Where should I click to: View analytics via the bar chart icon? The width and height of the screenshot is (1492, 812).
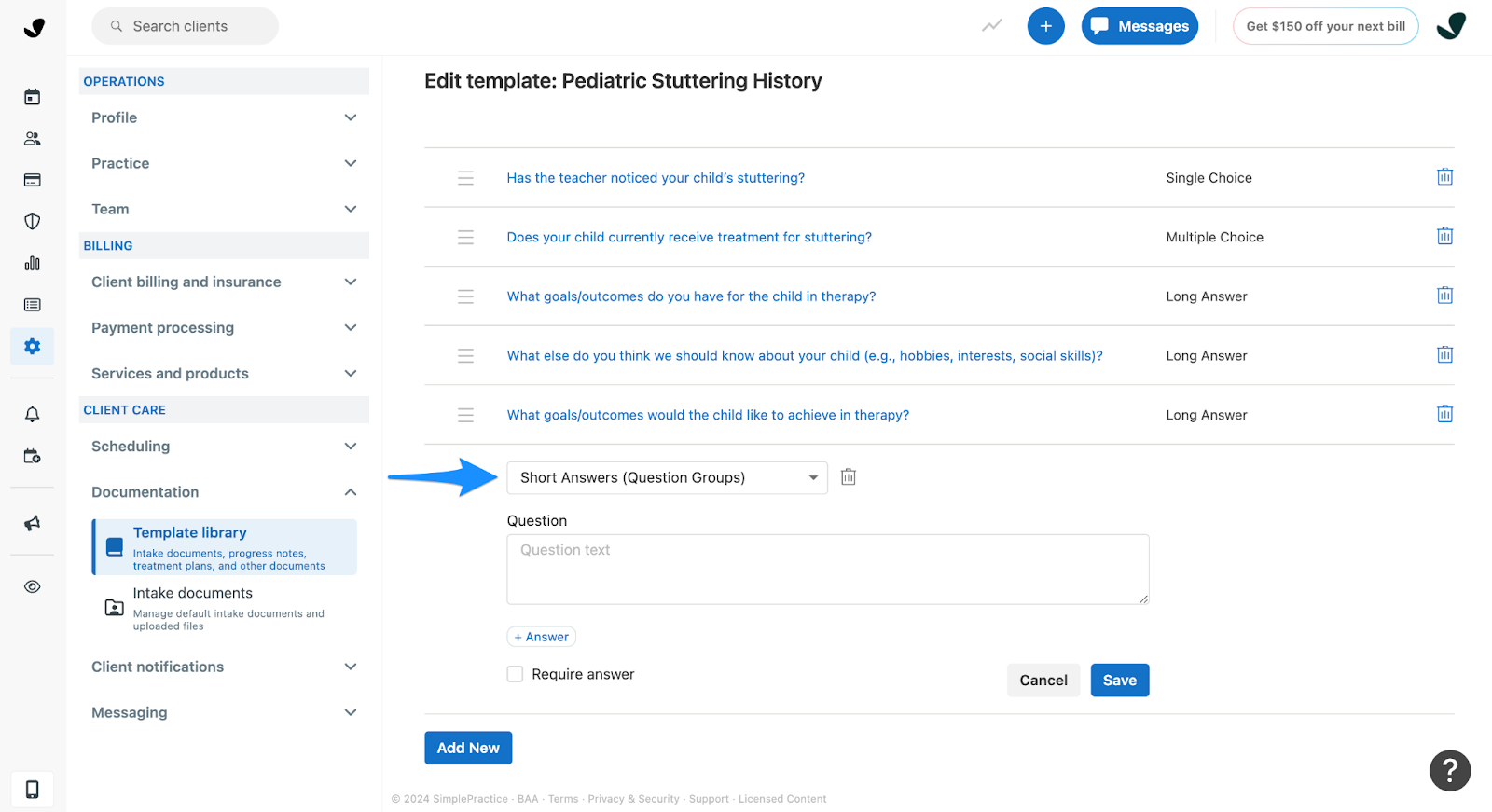(x=32, y=263)
